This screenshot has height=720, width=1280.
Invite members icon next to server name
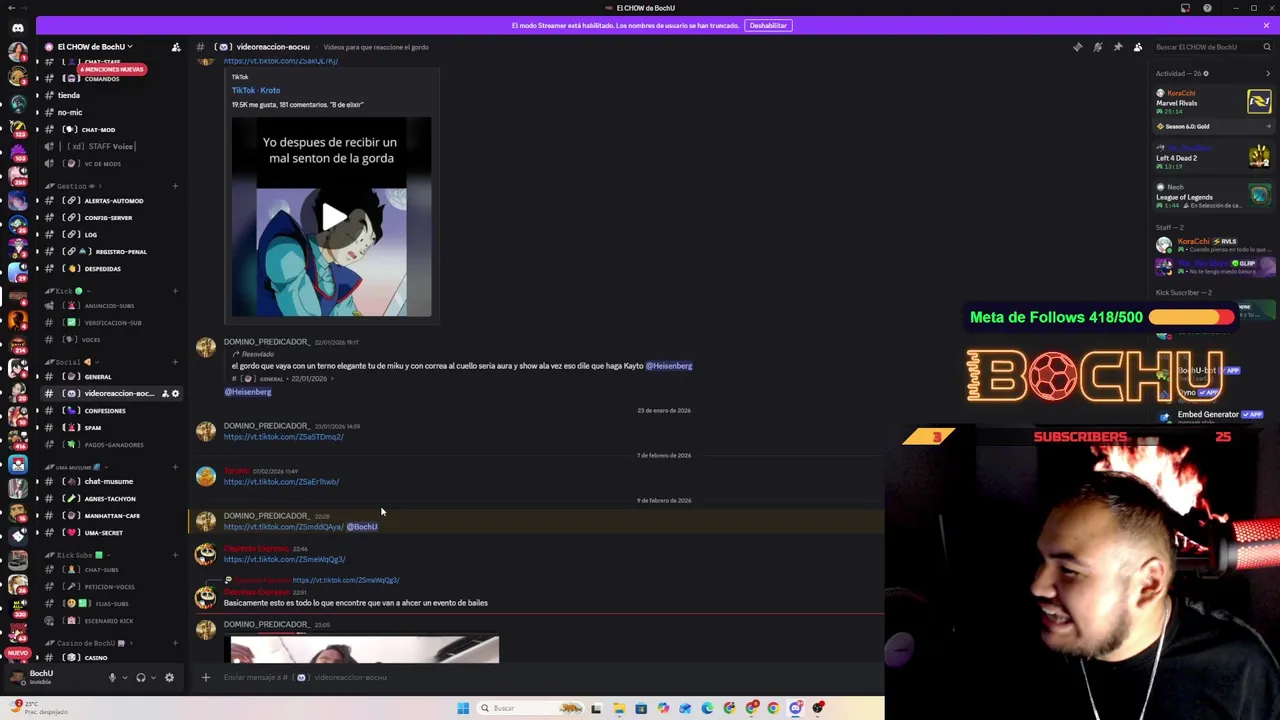(x=176, y=47)
